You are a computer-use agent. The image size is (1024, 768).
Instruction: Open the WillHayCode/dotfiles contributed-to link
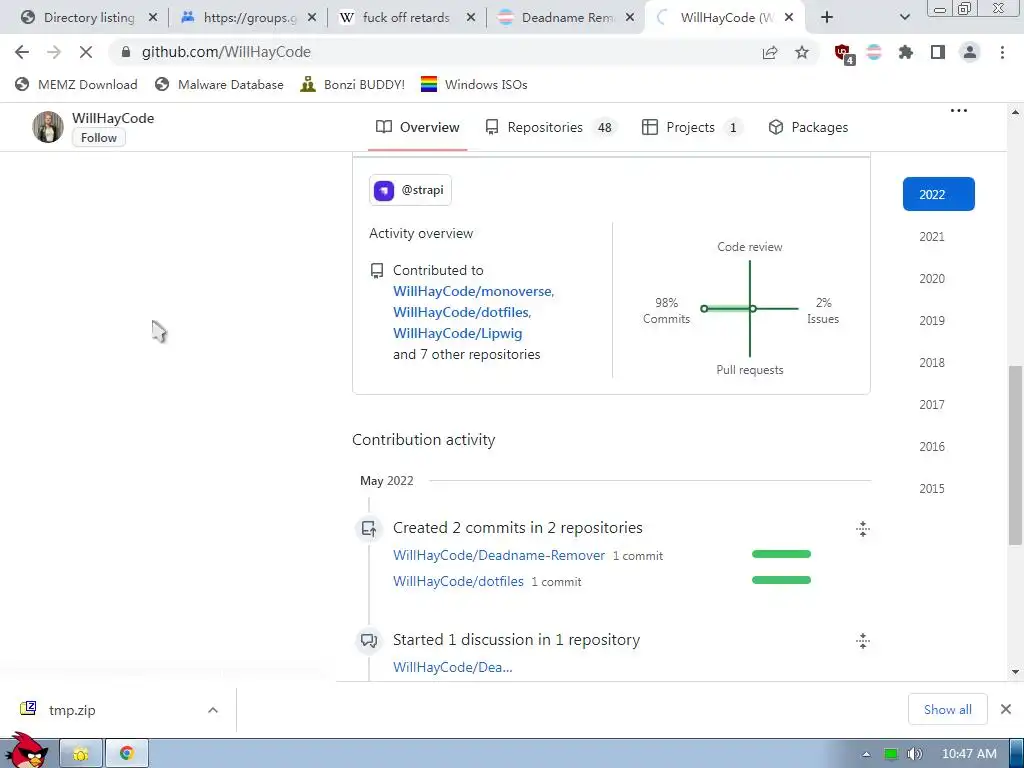(x=461, y=312)
